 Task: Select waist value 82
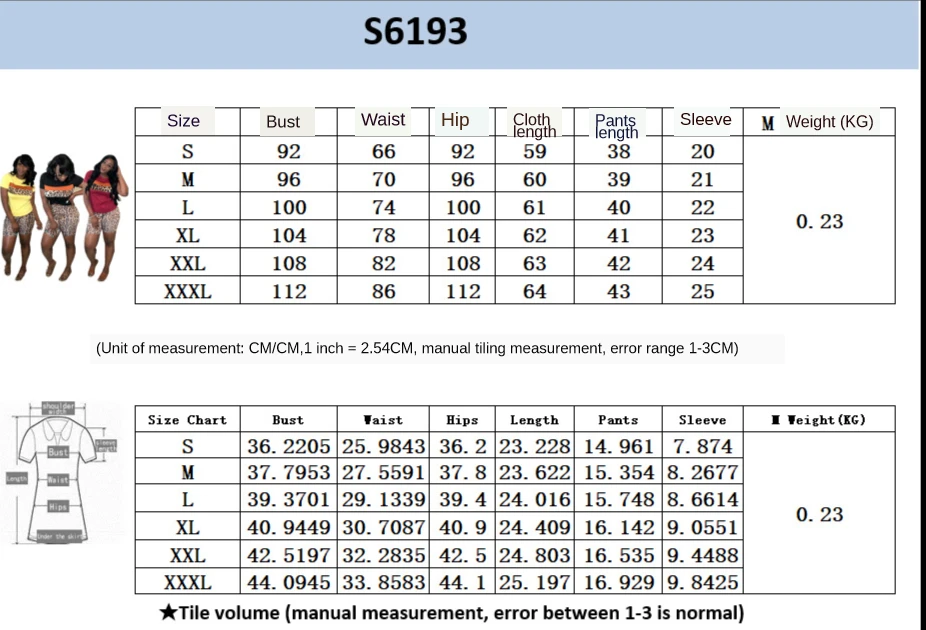coord(383,263)
